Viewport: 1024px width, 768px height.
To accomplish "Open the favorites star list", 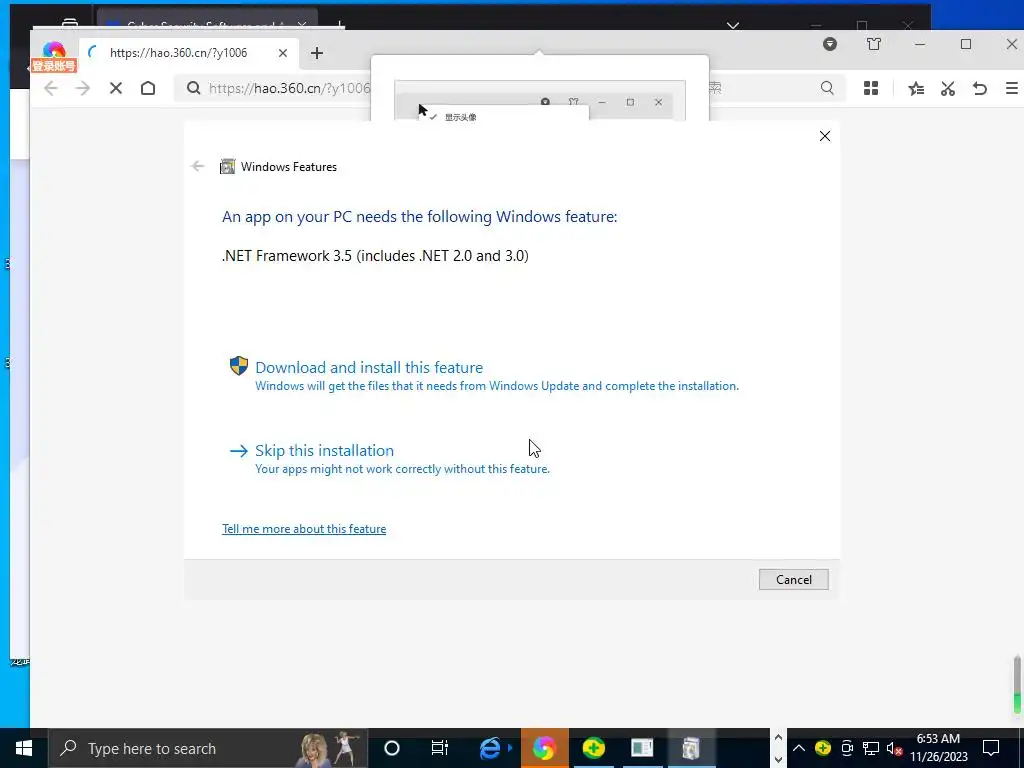I will click(x=916, y=88).
